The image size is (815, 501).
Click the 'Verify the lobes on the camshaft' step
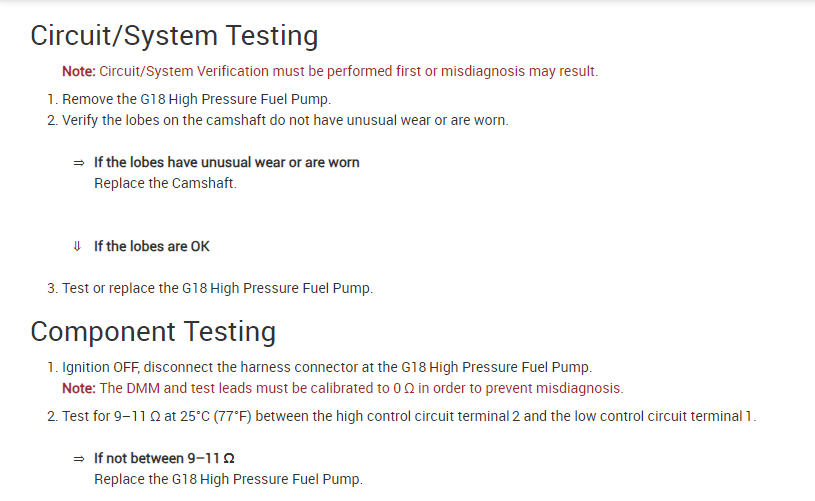pyautogui.click(x=285, y=120)
